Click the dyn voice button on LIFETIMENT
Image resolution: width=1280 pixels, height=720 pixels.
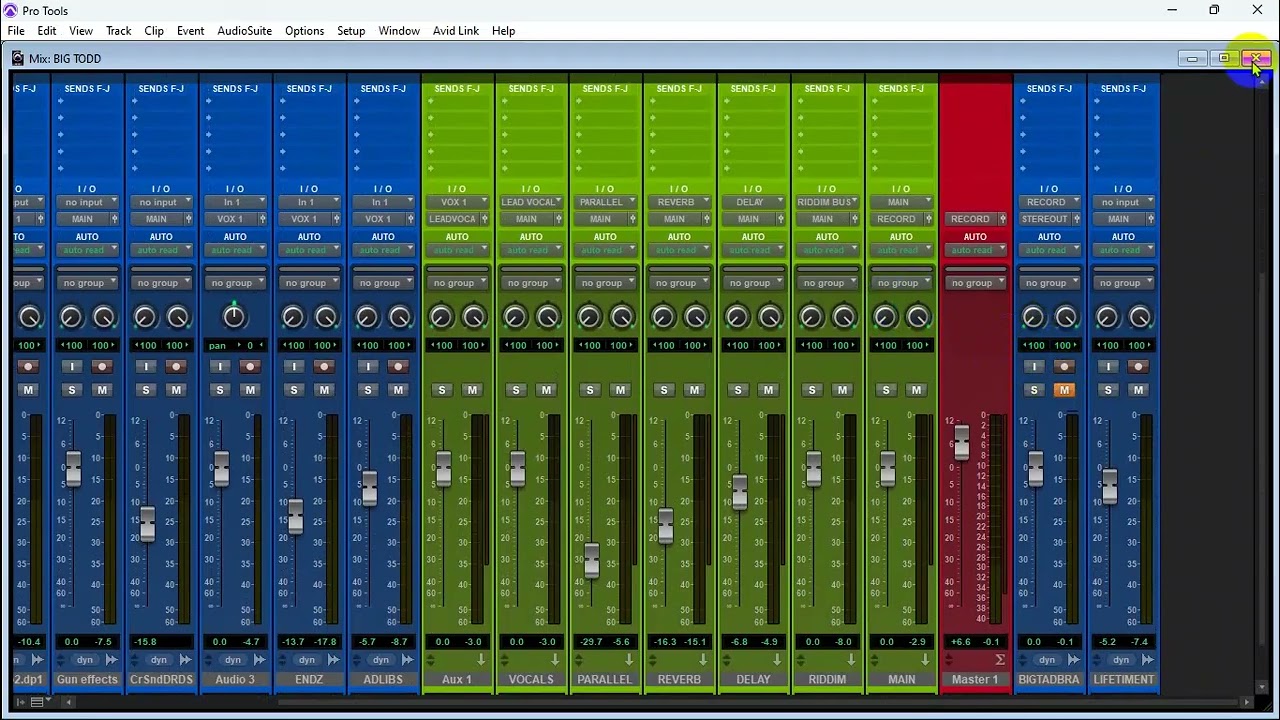pos(1121,660)
